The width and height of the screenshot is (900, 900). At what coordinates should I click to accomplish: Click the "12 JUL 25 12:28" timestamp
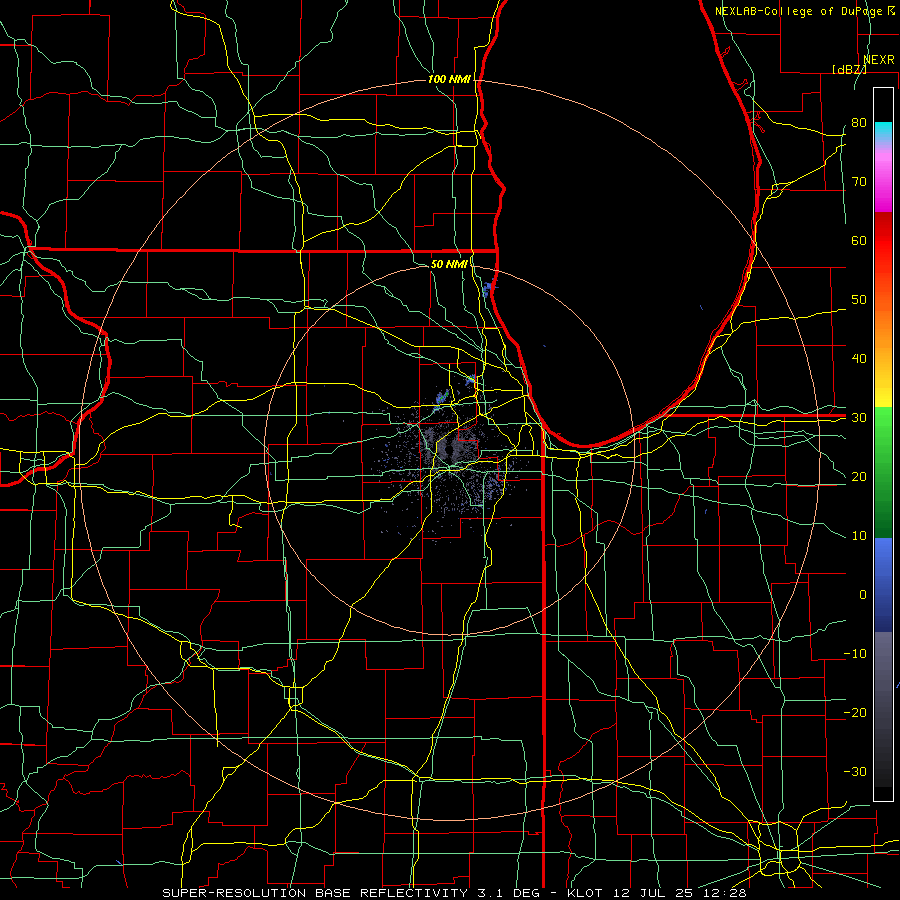pos(678,893)
